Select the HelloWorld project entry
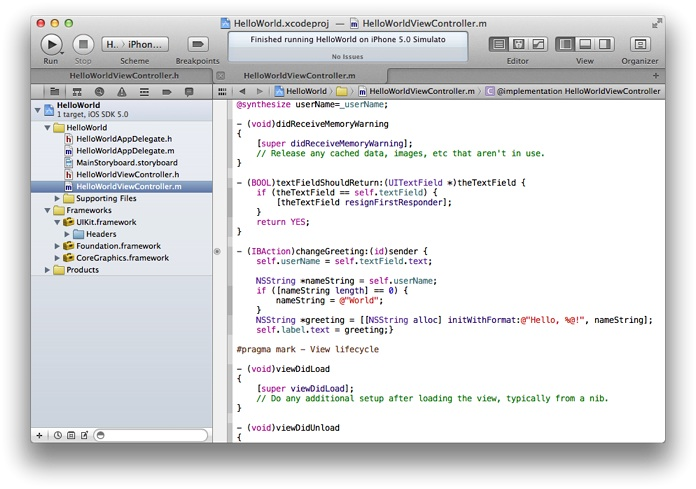This screenshot has width=696, height=489. click(122, 110)
